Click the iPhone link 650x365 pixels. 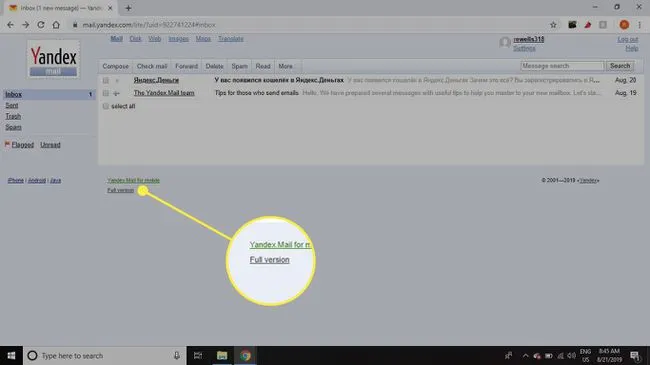(16, 180)
